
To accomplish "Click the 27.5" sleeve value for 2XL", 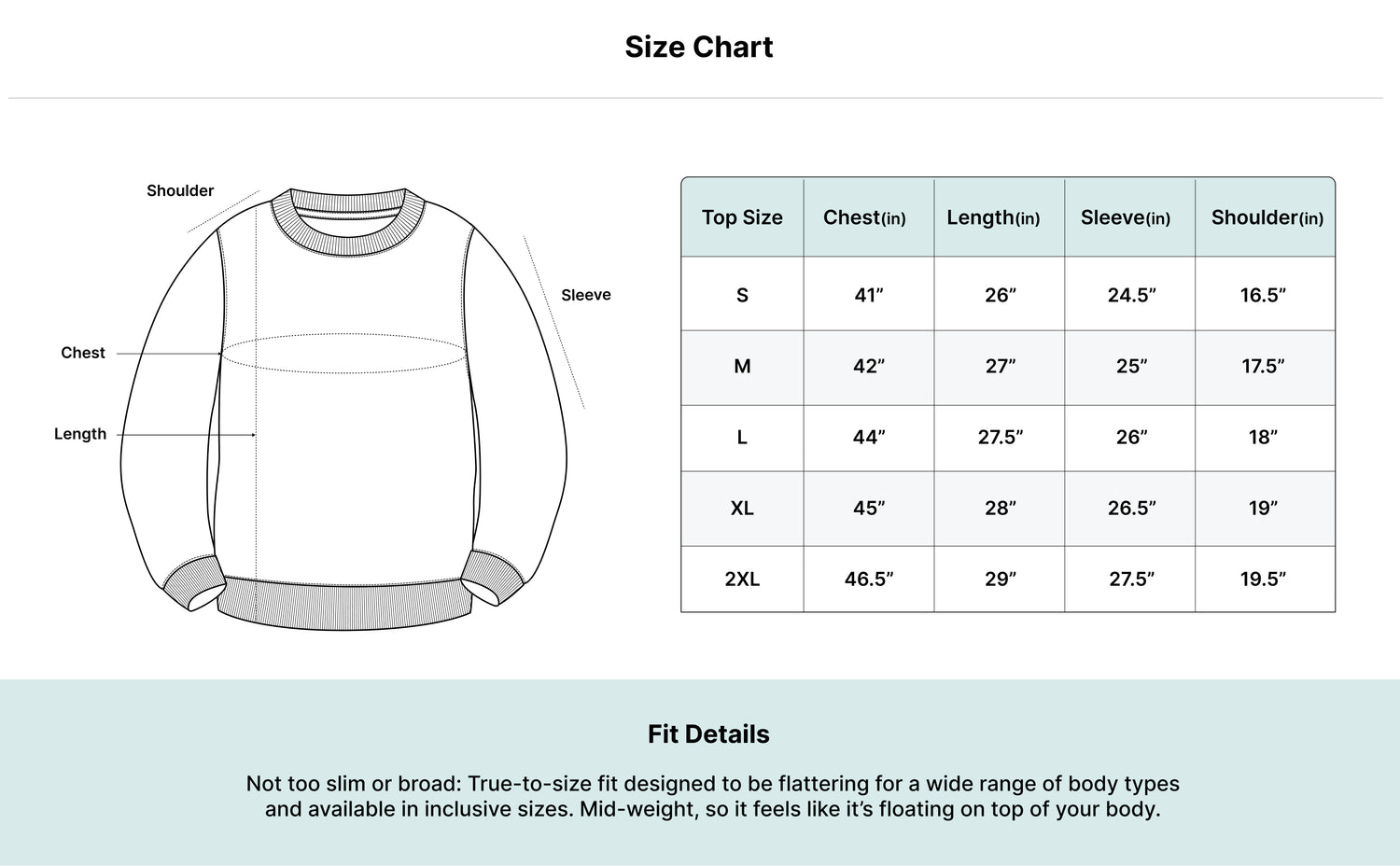I will click(x=1131, y=579).
